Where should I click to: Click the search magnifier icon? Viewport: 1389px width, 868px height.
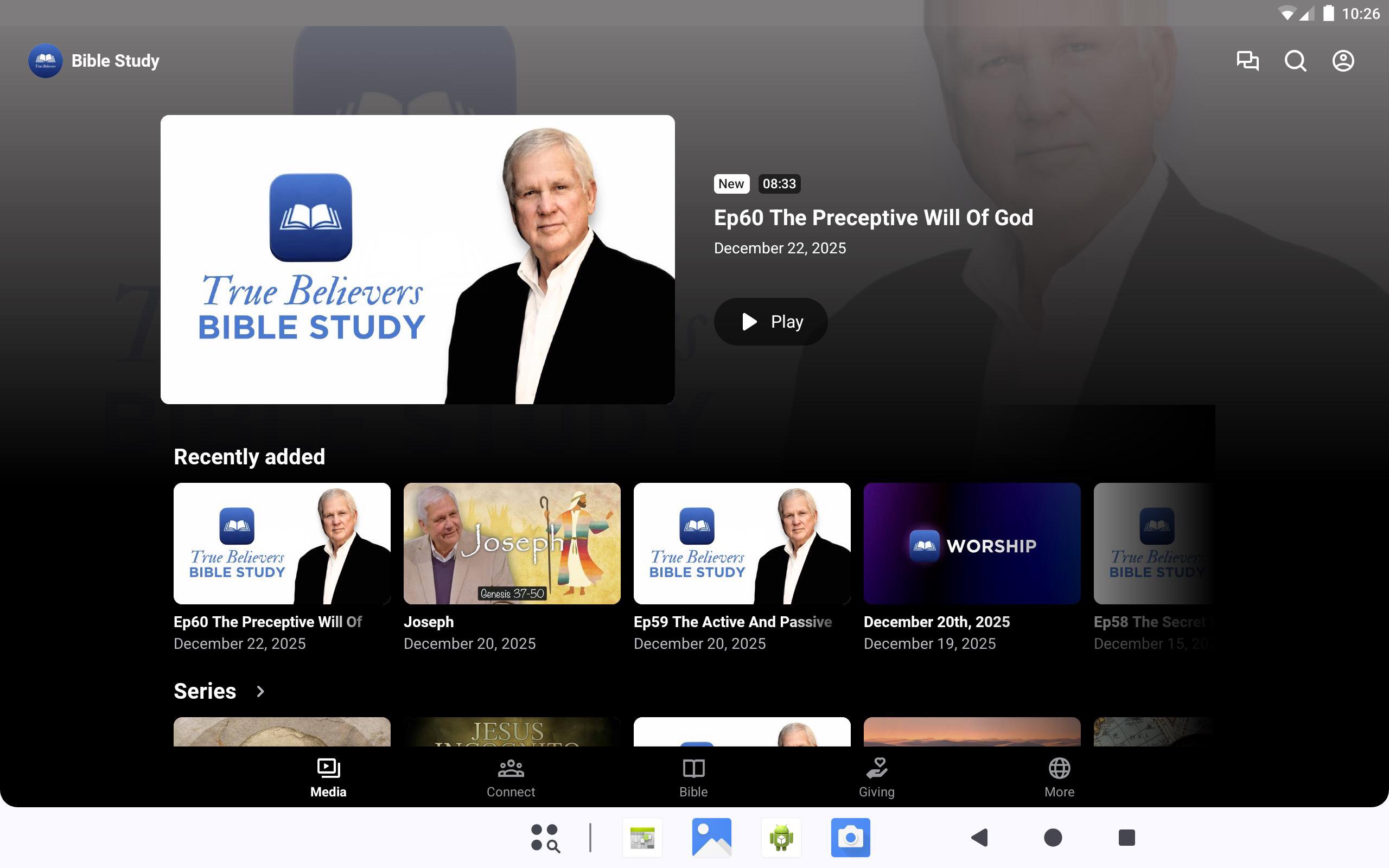click(x=1295, y=61)
